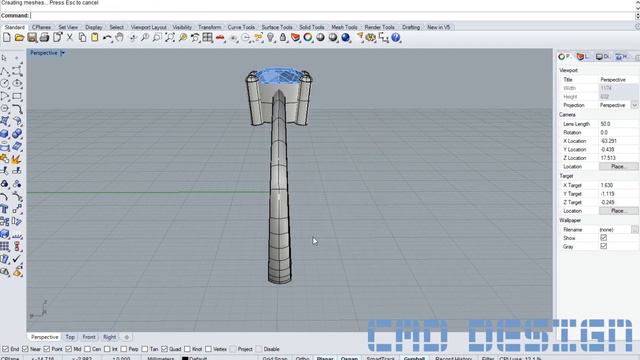Switch to the Front viewport tab

tap(89, 337)
